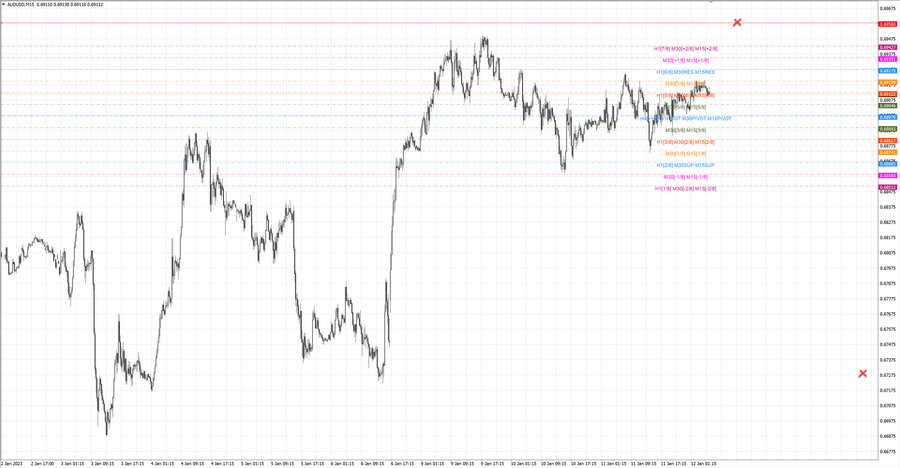Click the AUDUSD,M15 chart title text
This screenshot has height=468, width=900.
19,4
